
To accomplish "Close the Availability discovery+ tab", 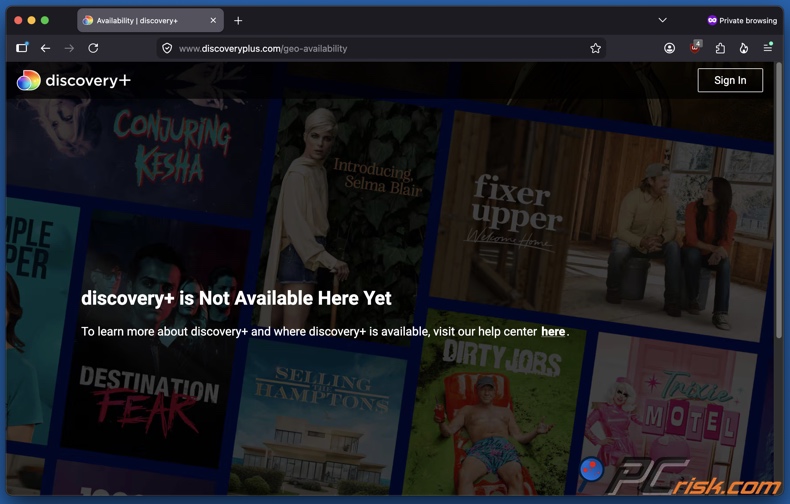I will pos(213,21).
